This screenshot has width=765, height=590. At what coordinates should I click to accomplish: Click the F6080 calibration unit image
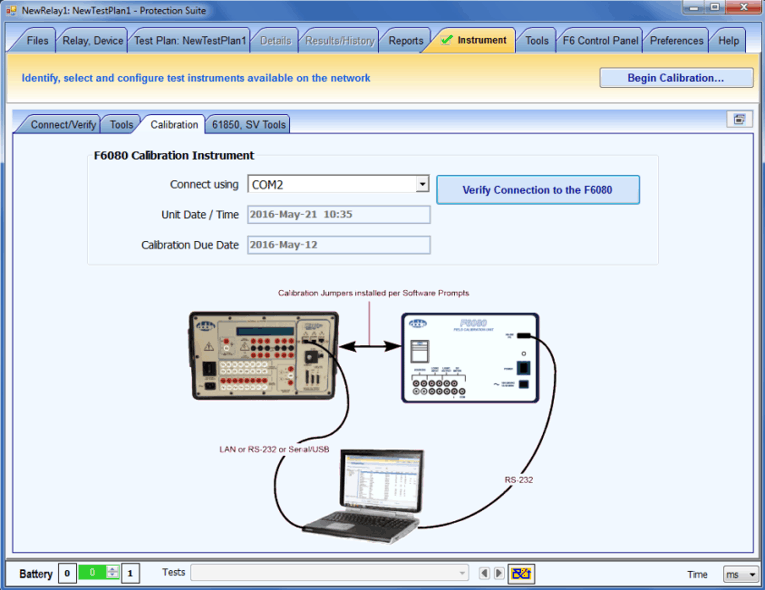[x=470, y=358]
